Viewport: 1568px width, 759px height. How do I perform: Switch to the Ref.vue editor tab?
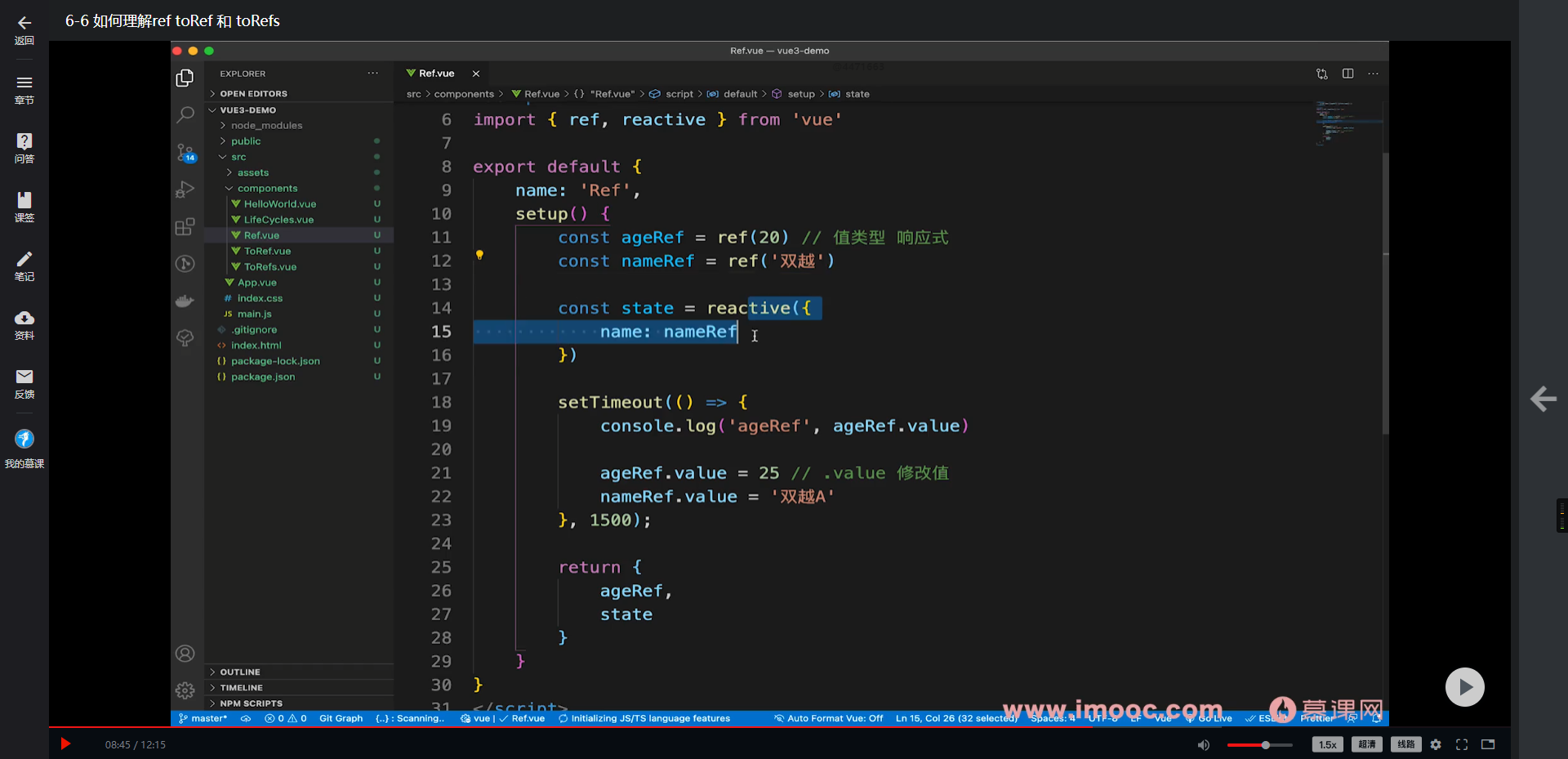437,74
